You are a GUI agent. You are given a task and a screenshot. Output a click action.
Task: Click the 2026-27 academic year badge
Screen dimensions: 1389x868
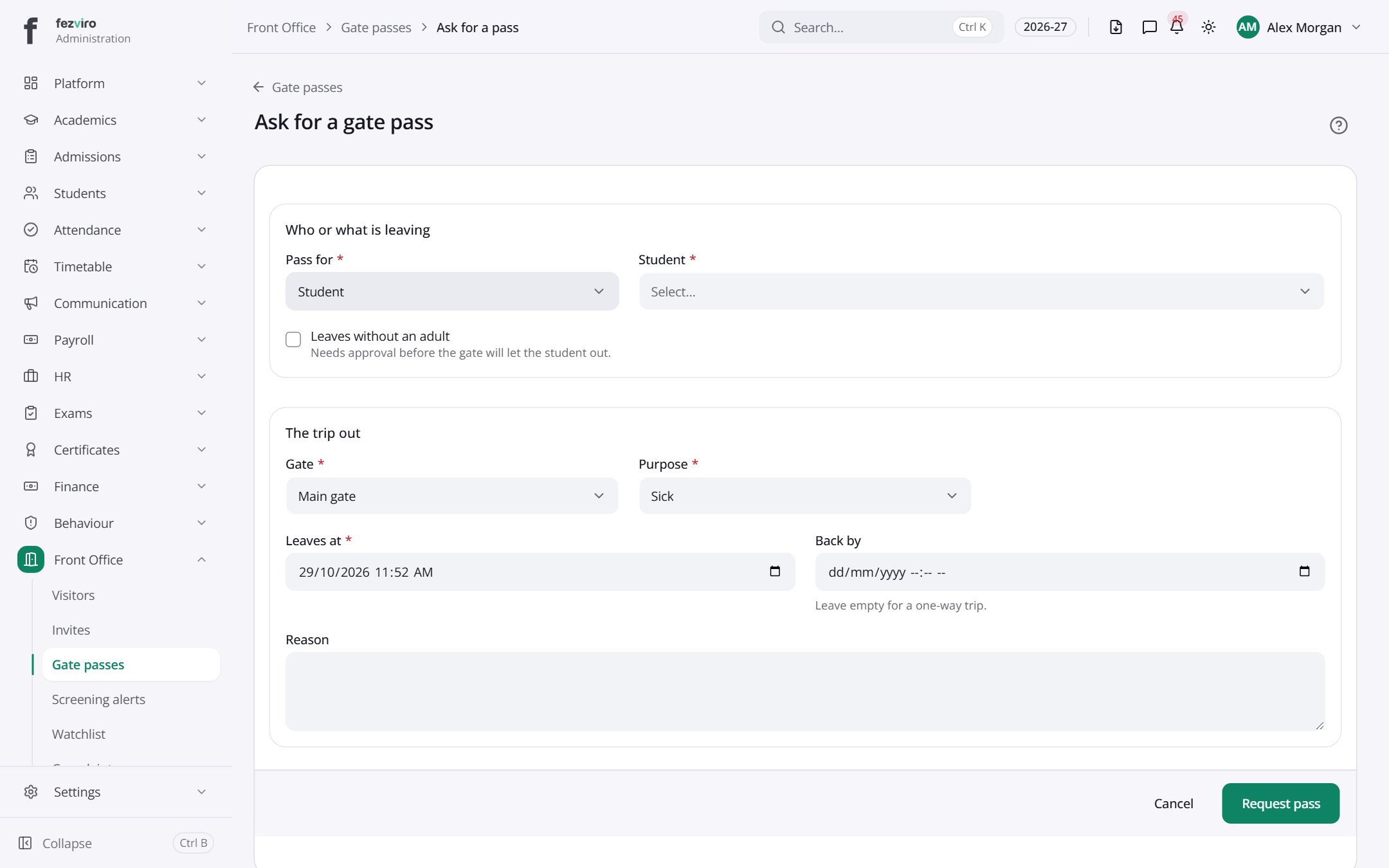tap(1045, 27)
